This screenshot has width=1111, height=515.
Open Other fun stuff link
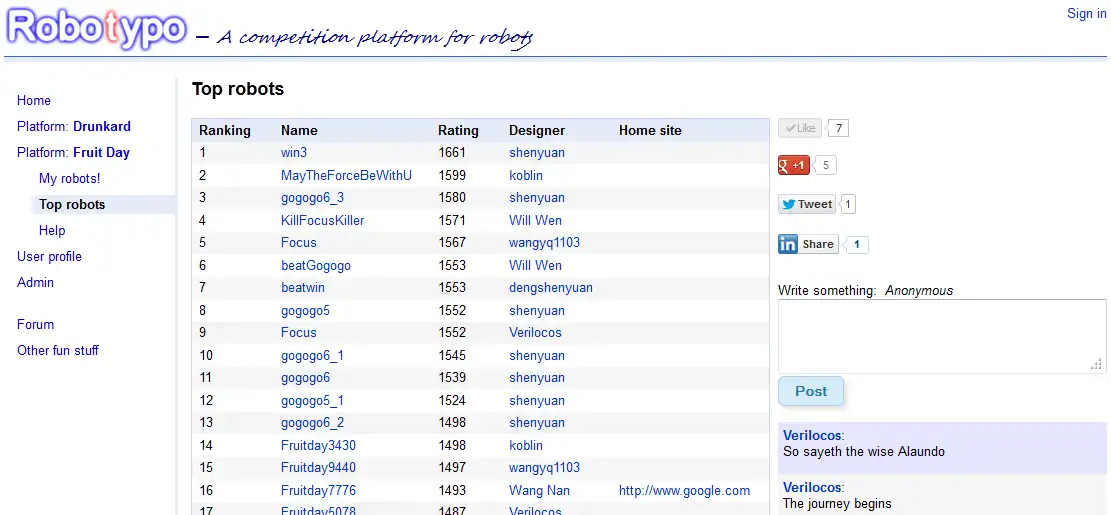click(58, 350)
